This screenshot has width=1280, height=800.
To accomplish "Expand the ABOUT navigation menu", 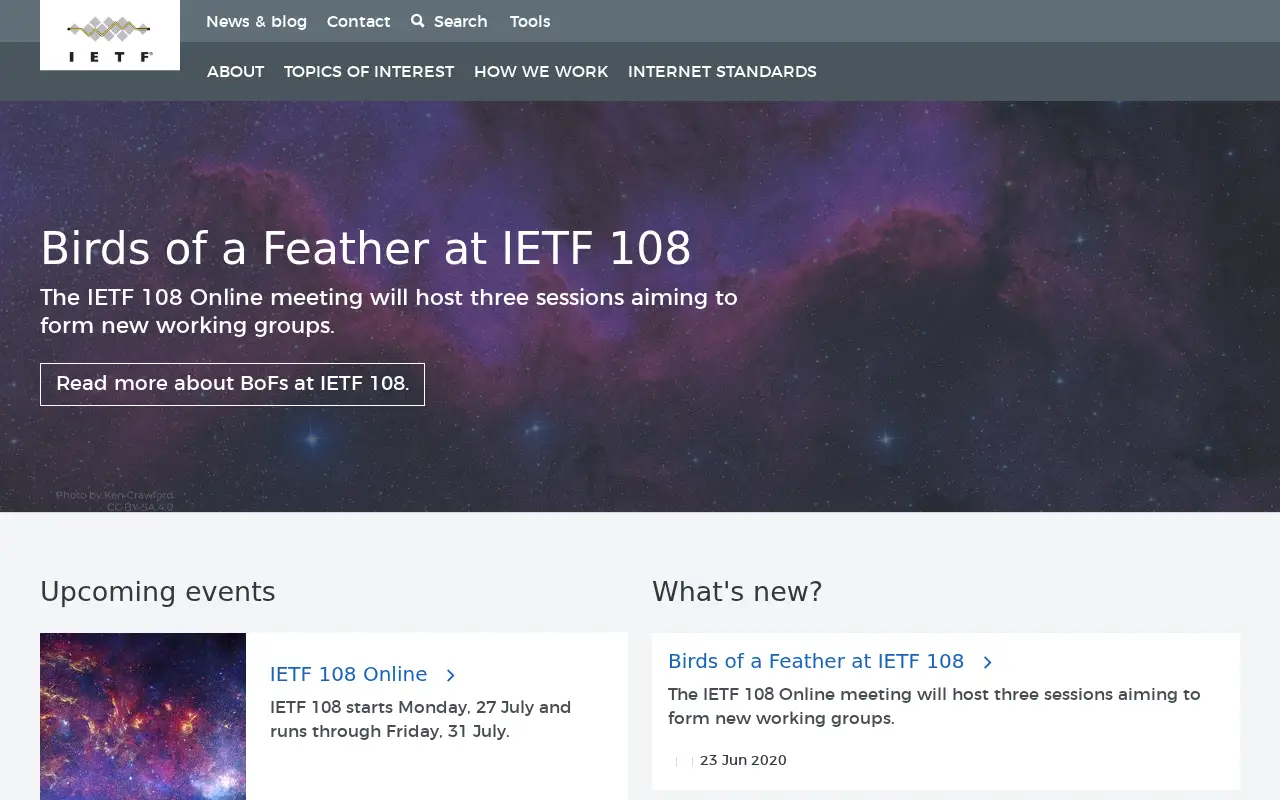I will 235,72.
